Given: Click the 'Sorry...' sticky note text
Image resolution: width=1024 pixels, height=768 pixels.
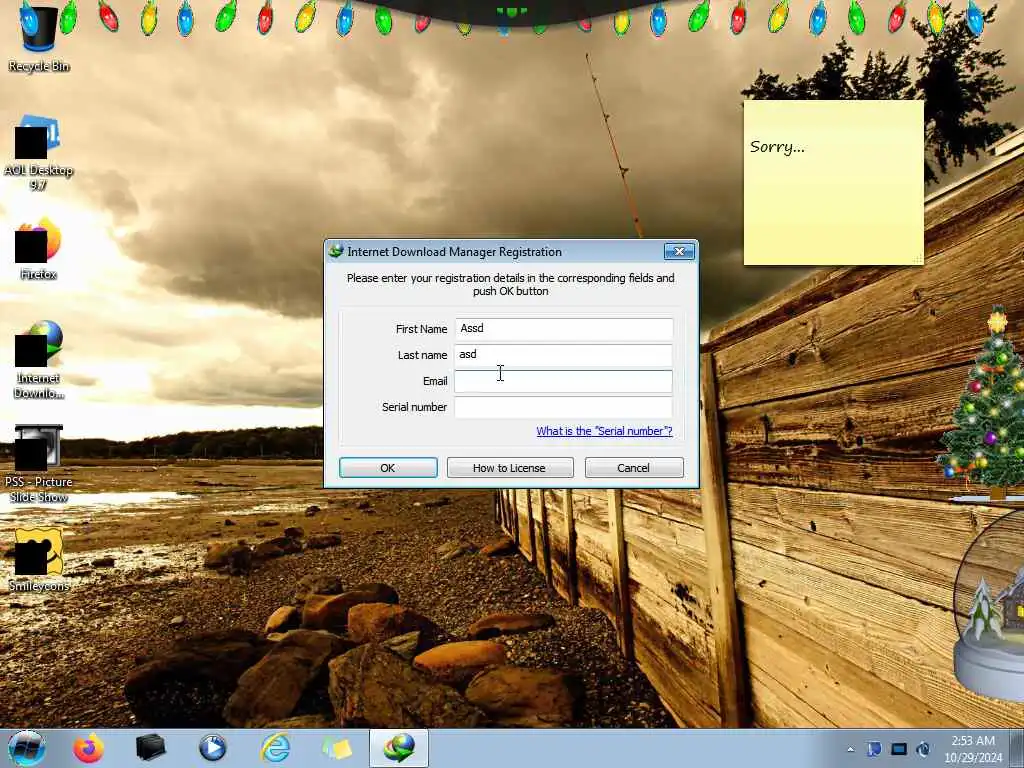Looking at the screenshot, I should pyautogui.click(x=777, y=146).
